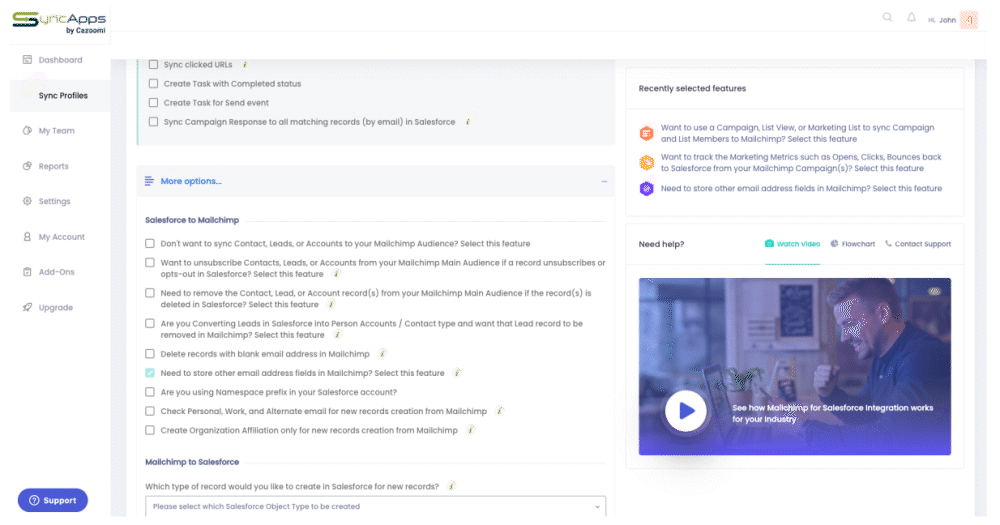Screen dimensions: 1000x525
Task: Check Delete records with blank email address
Action: pos(150,354)
